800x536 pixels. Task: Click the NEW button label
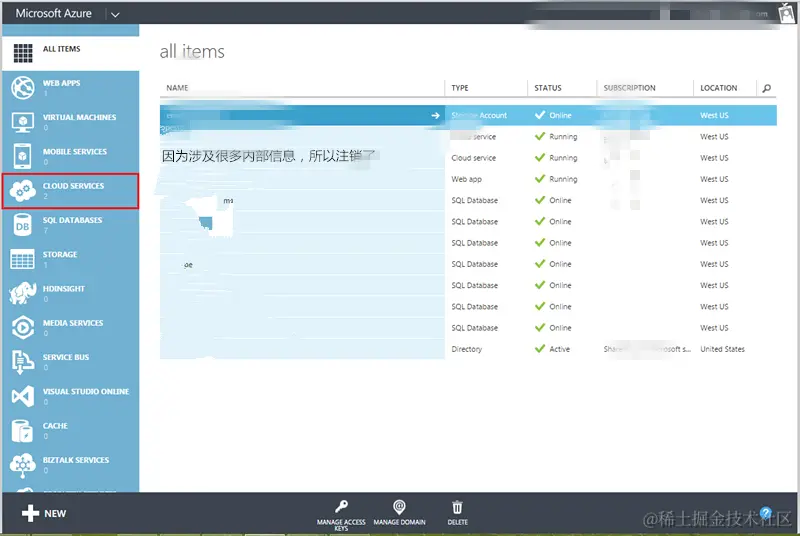[55, 514]
